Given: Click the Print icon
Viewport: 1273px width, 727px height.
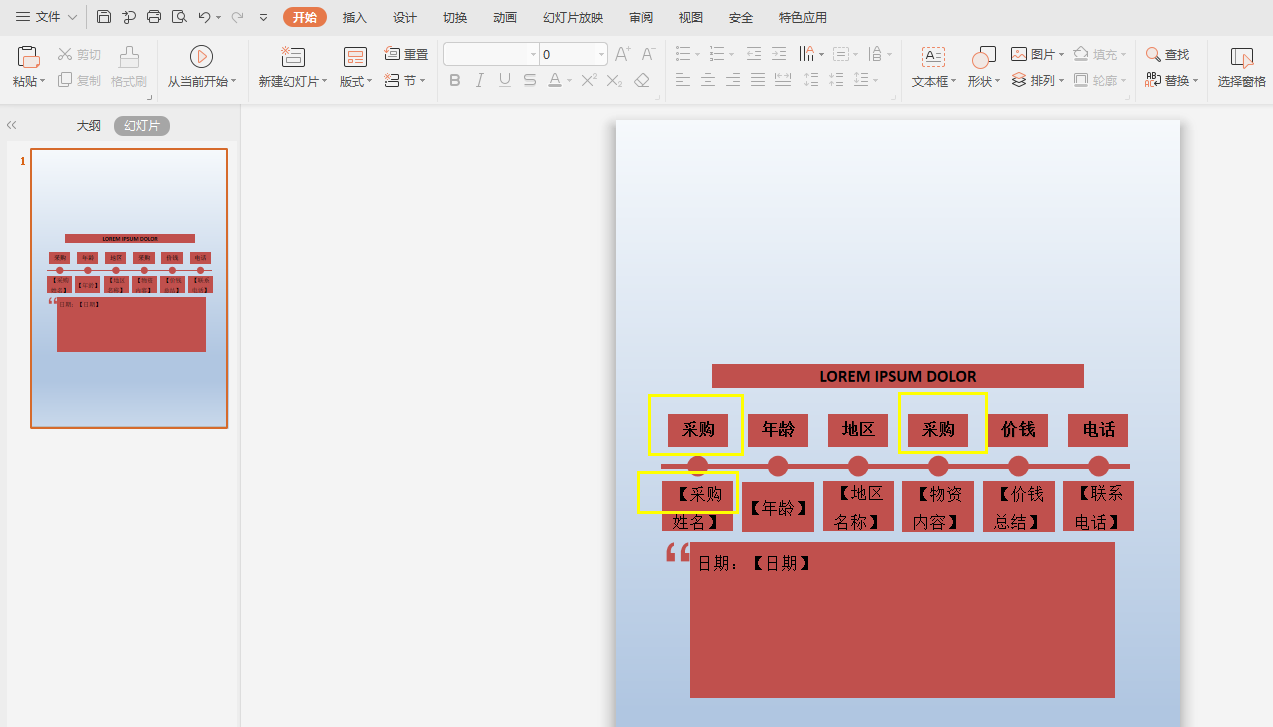Looking at the screenshot, I should point(154,17).
